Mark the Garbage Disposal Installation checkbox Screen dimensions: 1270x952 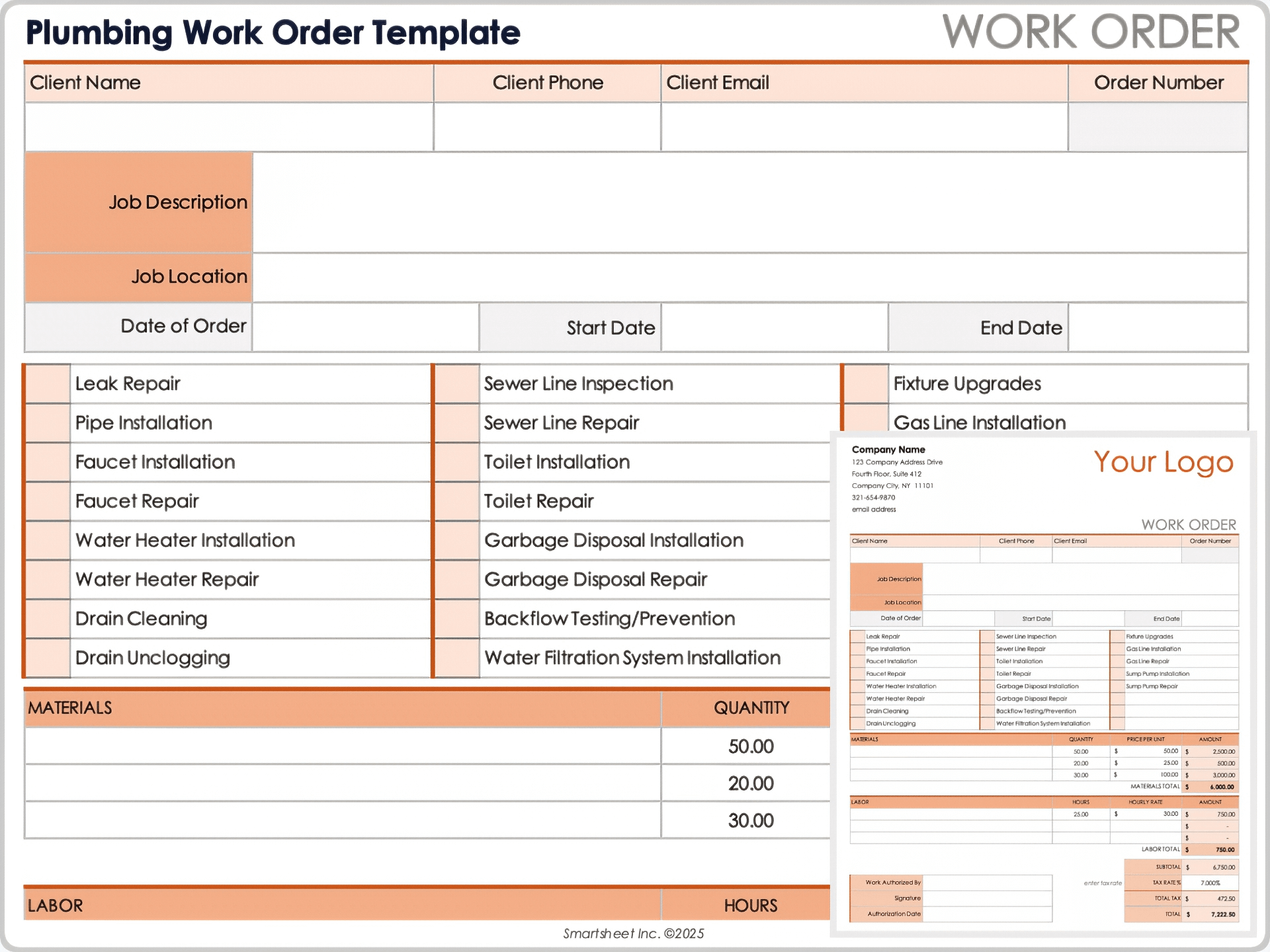[457, 540]
